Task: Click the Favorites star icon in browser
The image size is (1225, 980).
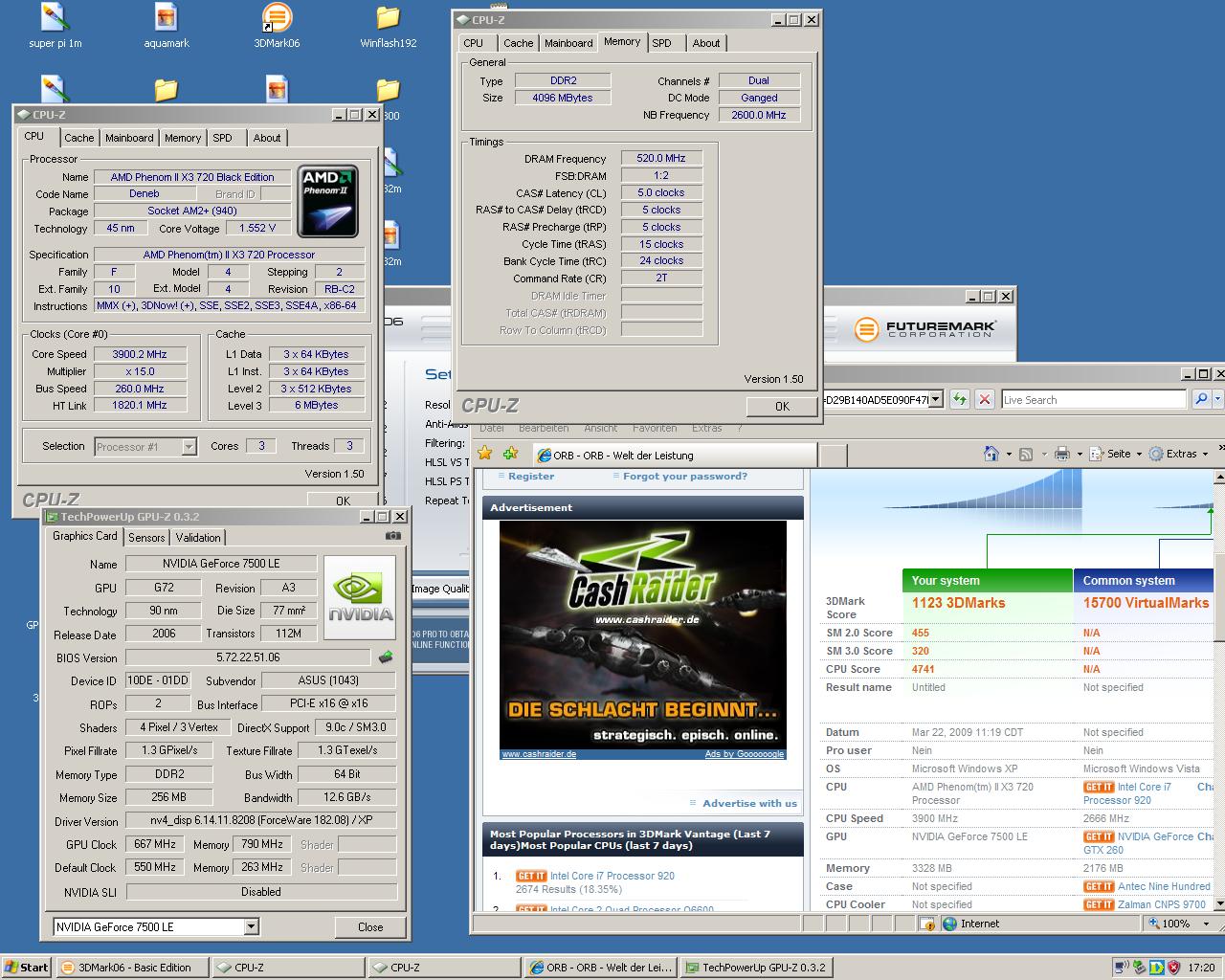Action: pos(485,454)
